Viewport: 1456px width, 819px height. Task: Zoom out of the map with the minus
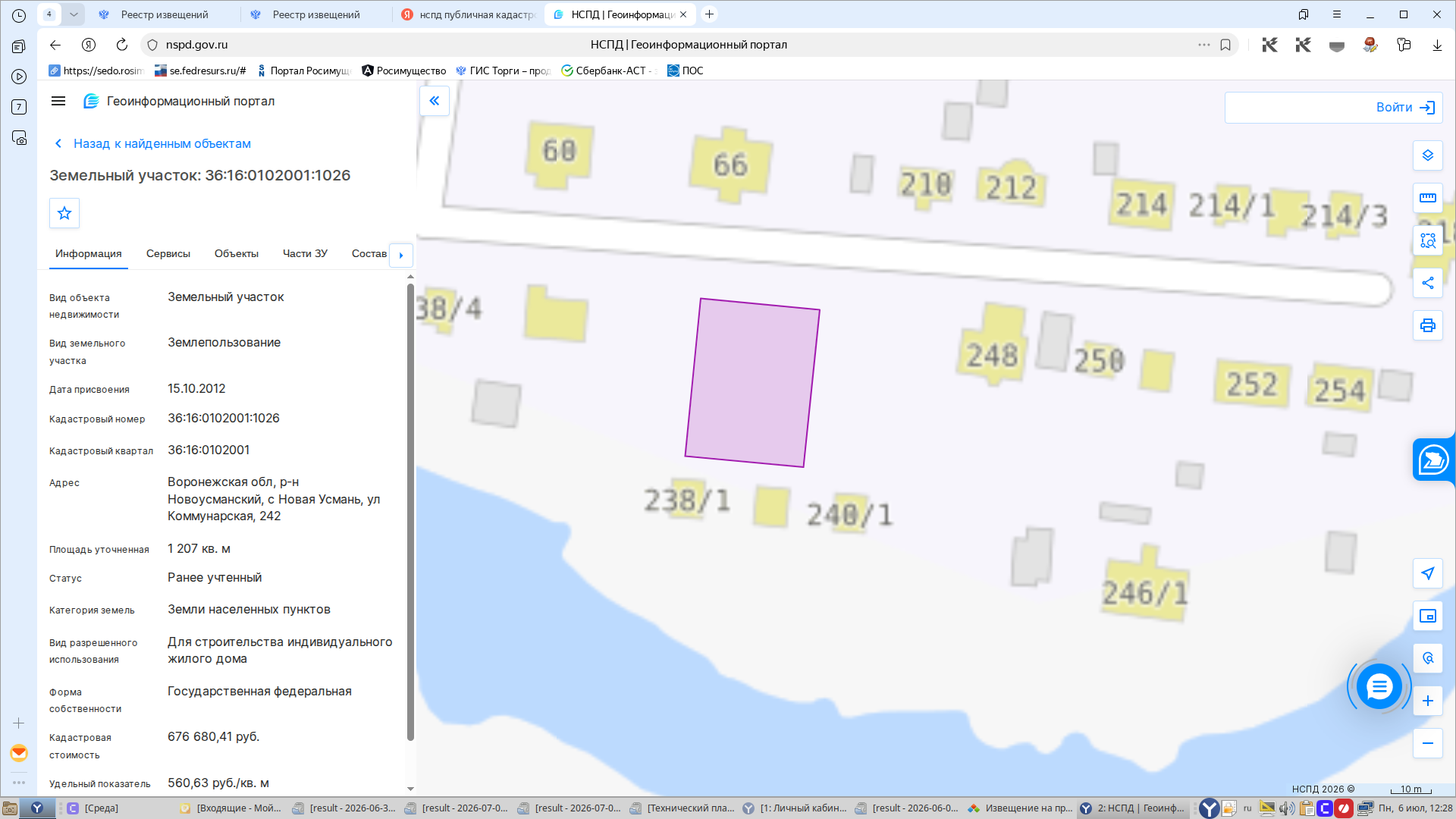(1427, 743)
